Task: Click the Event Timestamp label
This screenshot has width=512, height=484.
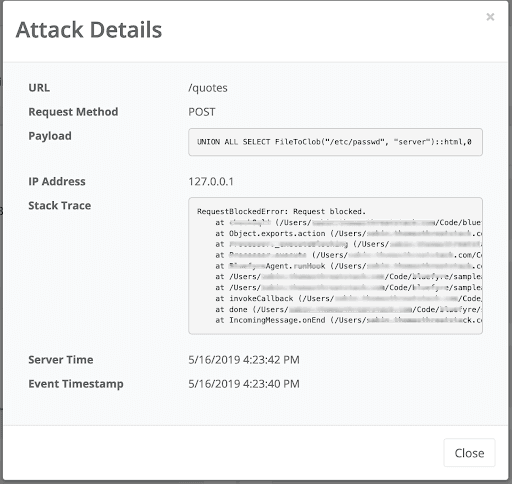Action: (76, 384)
